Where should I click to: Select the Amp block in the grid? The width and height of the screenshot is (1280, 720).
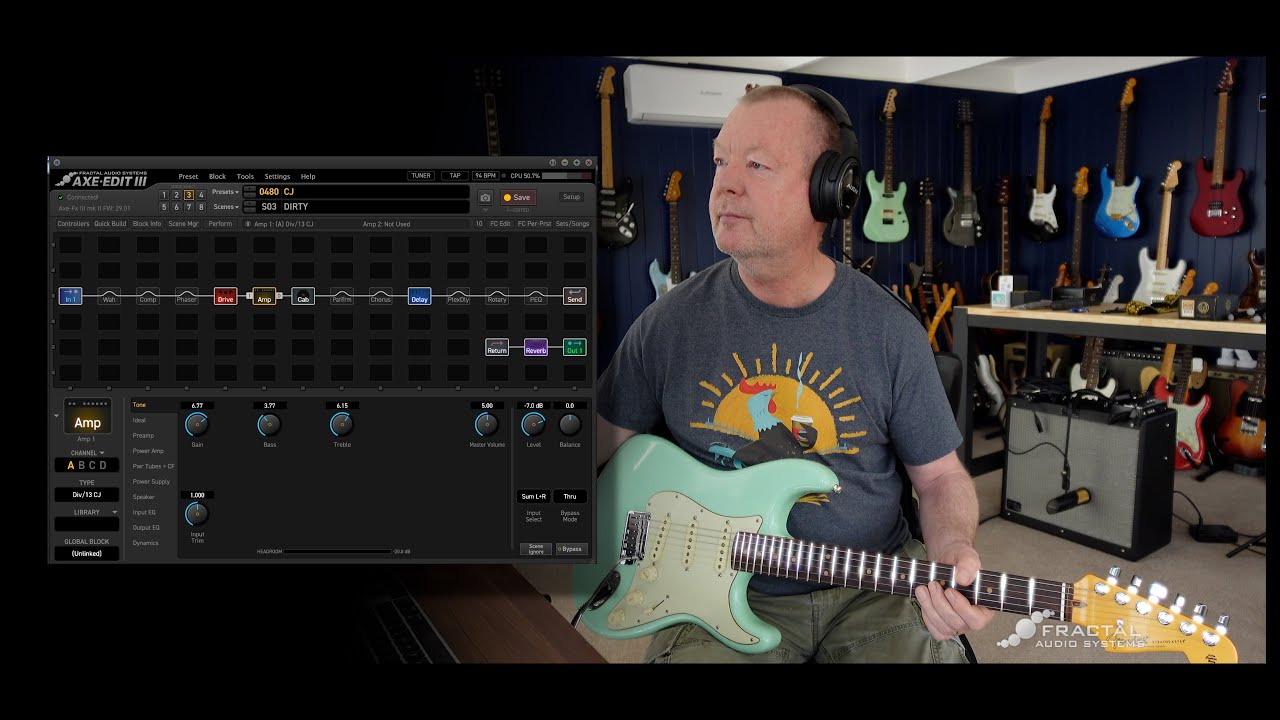point(264,296)
